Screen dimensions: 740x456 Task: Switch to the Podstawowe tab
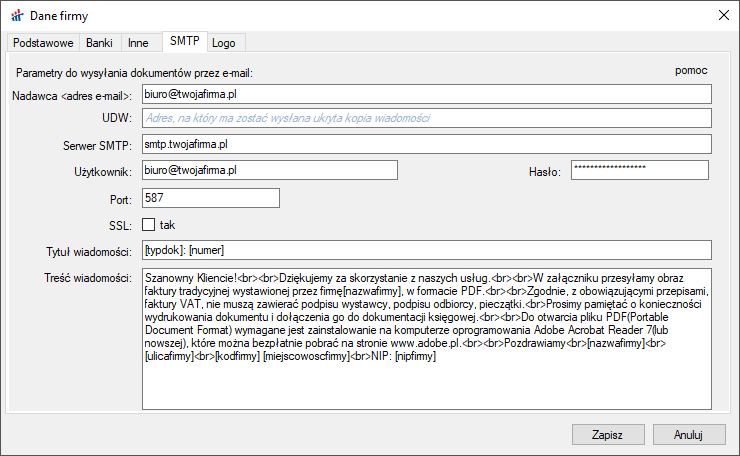tap(41, 43)
